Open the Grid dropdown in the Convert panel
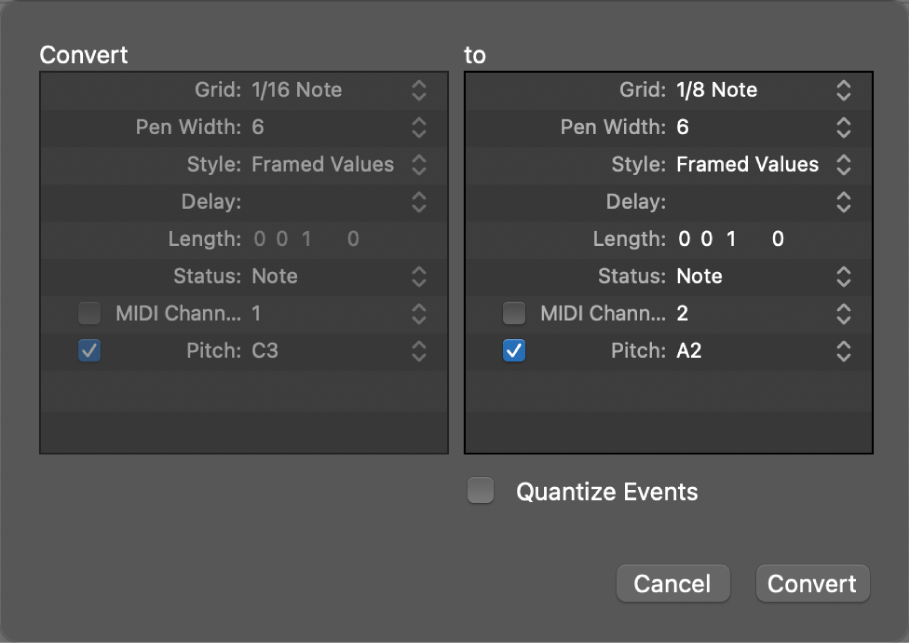 419,90
